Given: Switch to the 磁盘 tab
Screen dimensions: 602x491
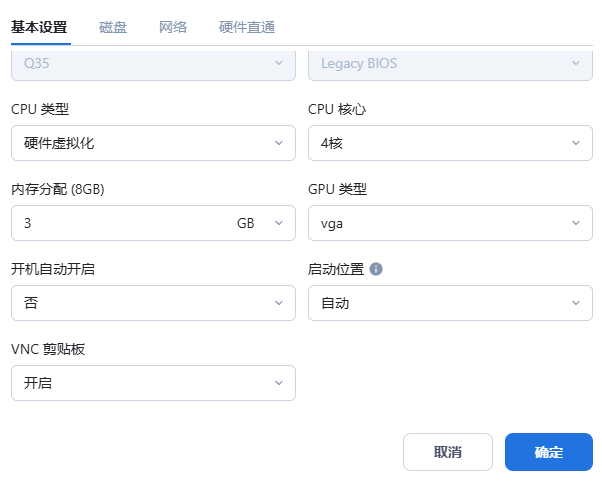Looking at the screenshot, I should (x=113, y=27).
